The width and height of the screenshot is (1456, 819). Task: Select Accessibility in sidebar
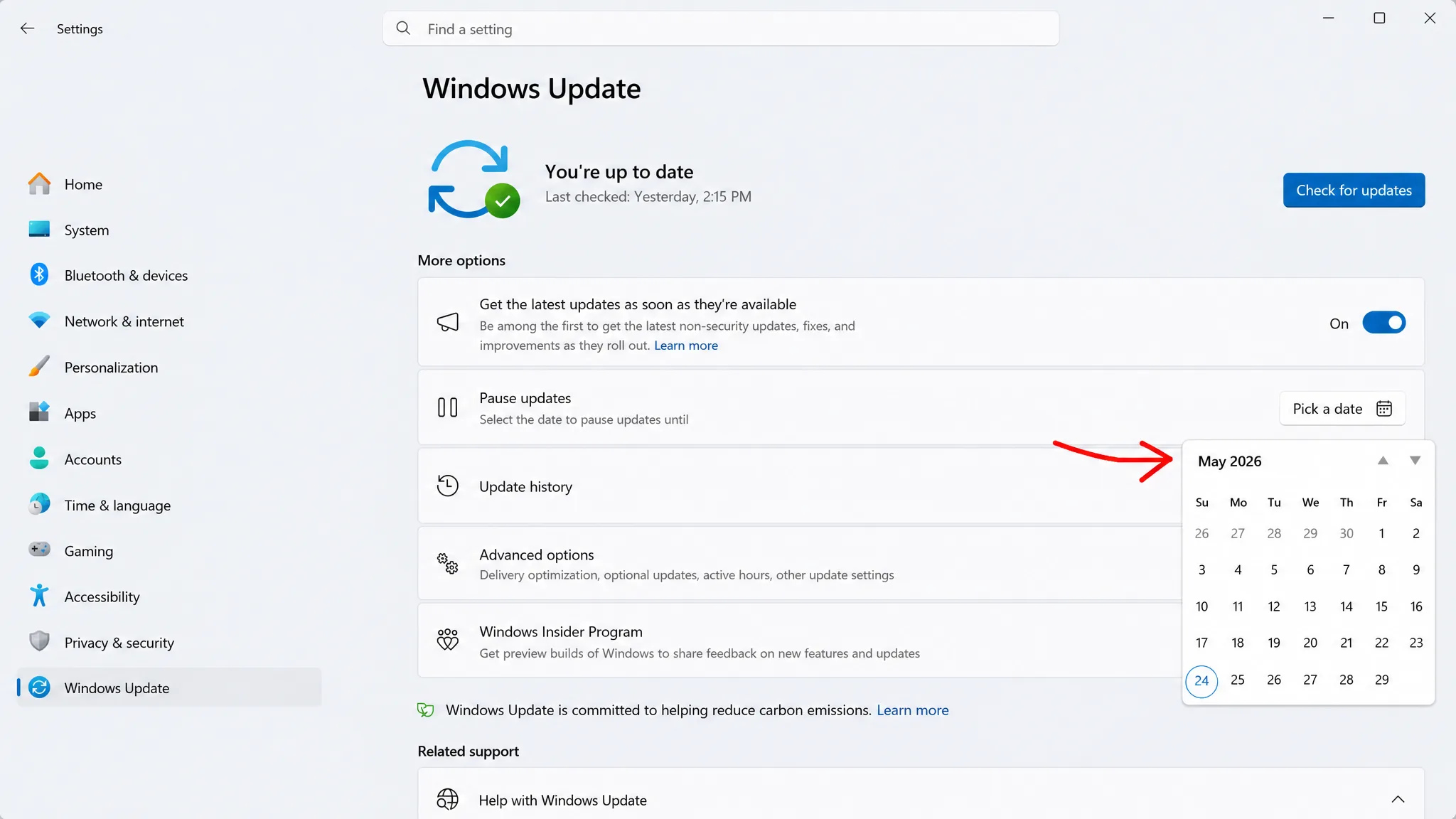point(169,596)
